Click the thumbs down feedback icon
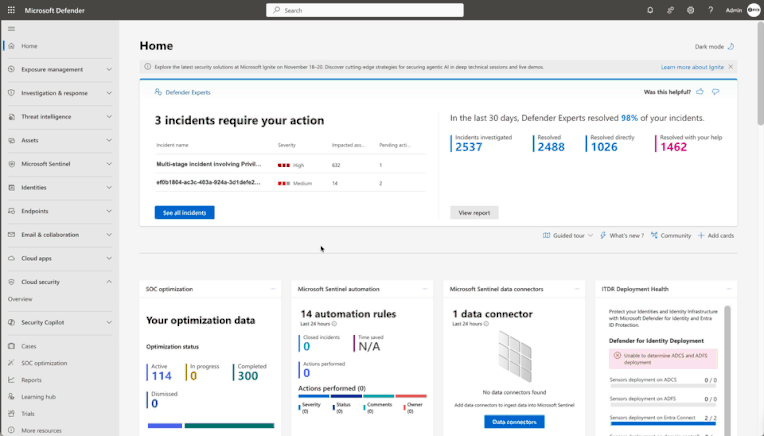Image resolution: width=764 pixels, height=436 pixels. [715, 92]
